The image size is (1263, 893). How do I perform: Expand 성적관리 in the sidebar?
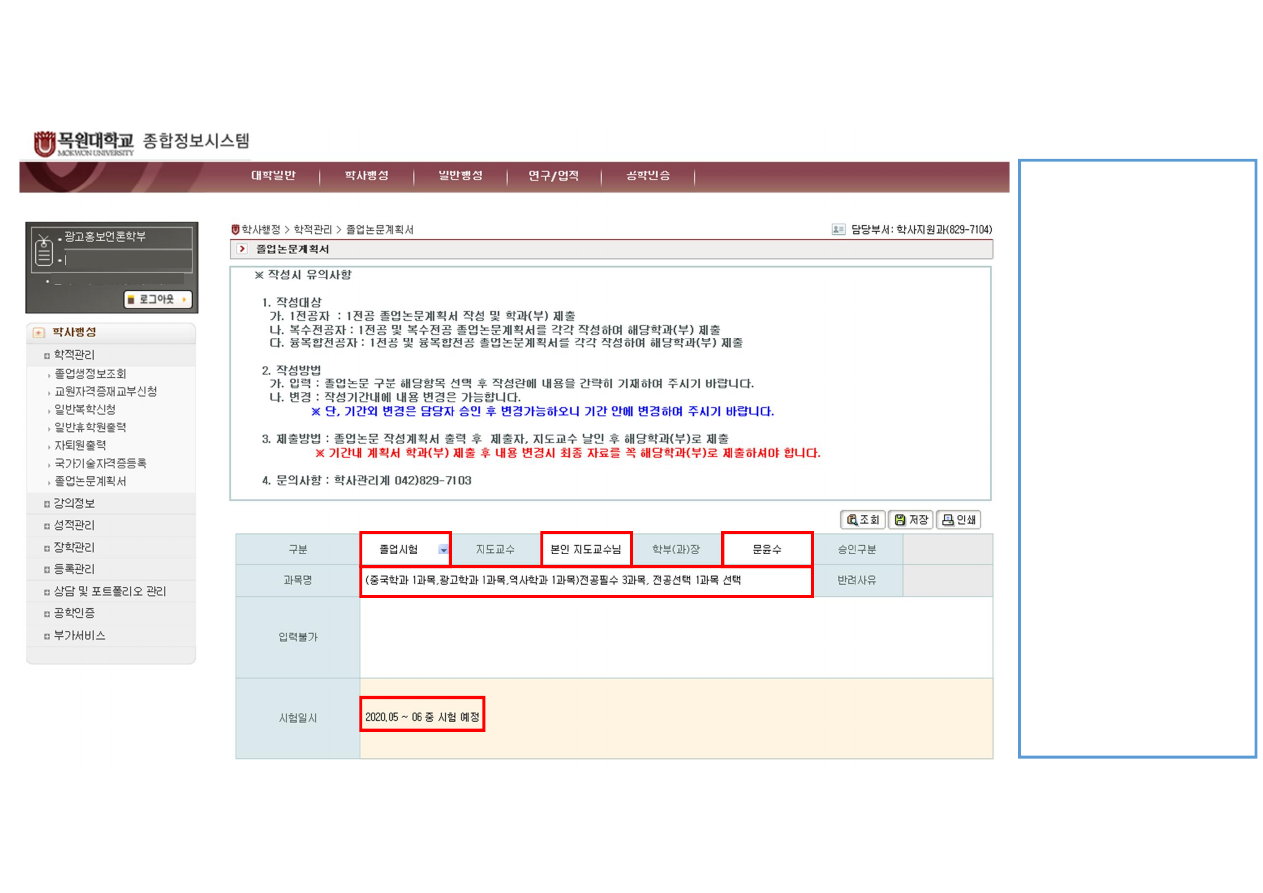pyautogui.click(x=75, y=525)
